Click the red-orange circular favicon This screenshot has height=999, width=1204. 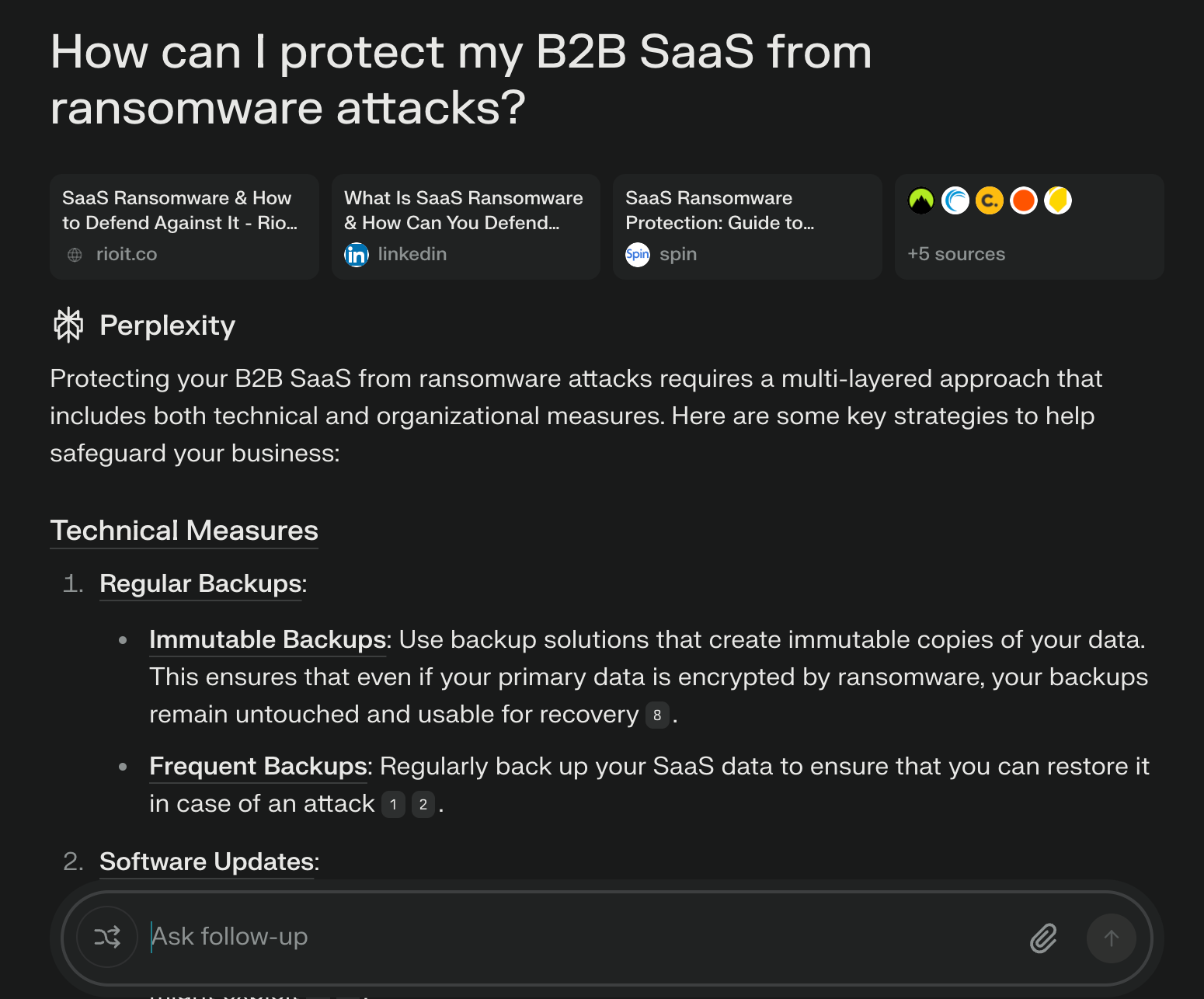coord(1023,200)
